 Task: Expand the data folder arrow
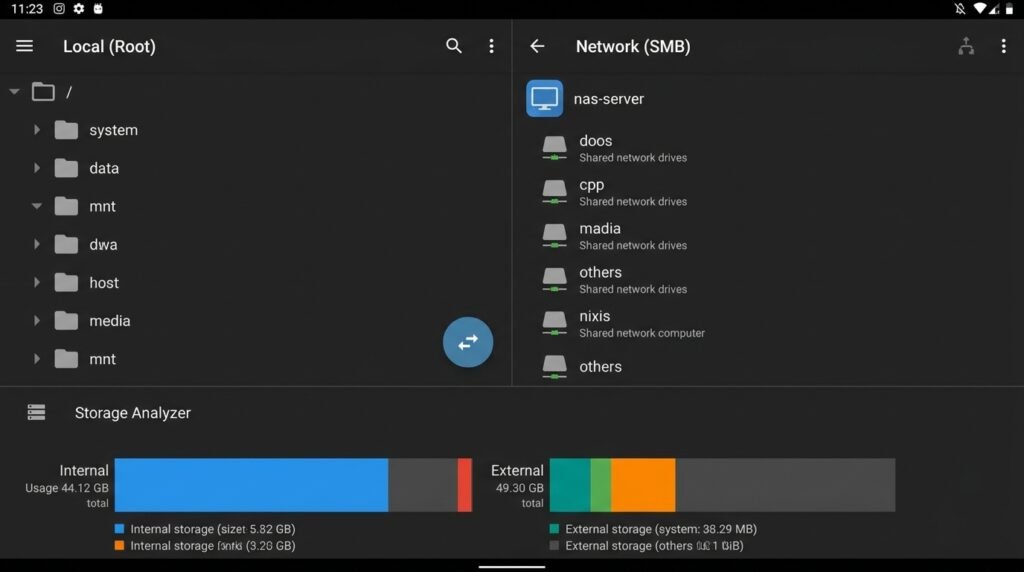coord(37,168)
